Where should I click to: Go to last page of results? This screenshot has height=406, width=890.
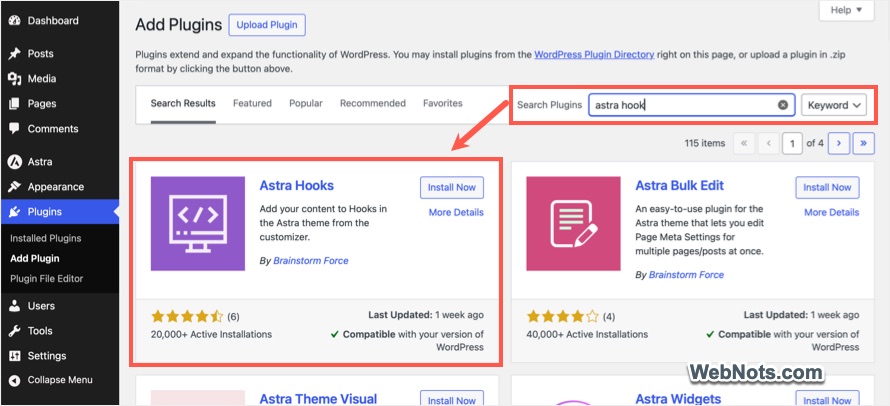coord(863,144)
